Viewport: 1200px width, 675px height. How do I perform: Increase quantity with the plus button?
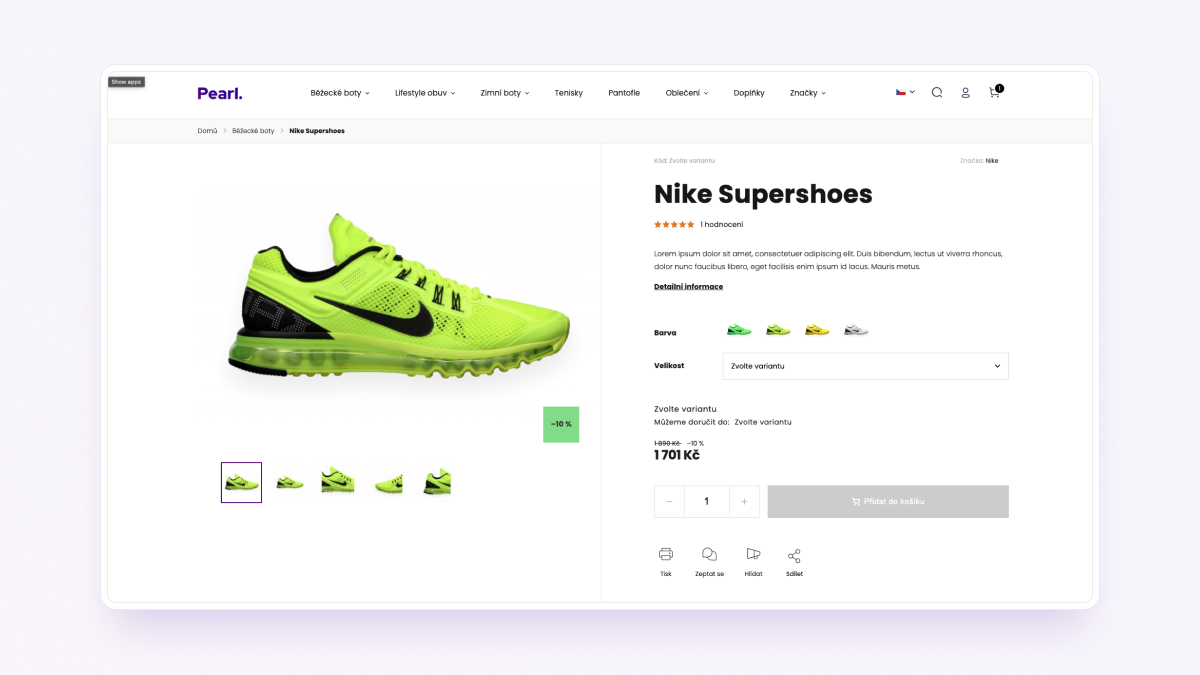(x=744, y=501)
